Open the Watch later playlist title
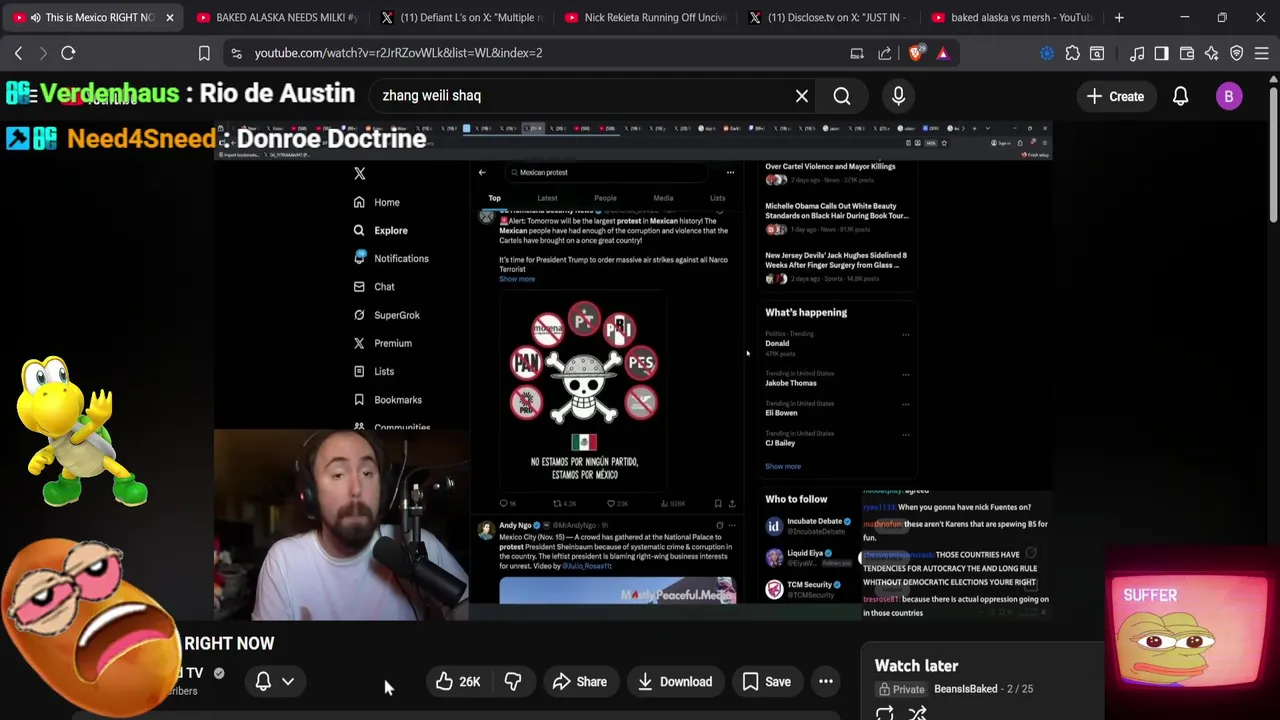Viewport: 1280px width, 720px height. [916, 666]
